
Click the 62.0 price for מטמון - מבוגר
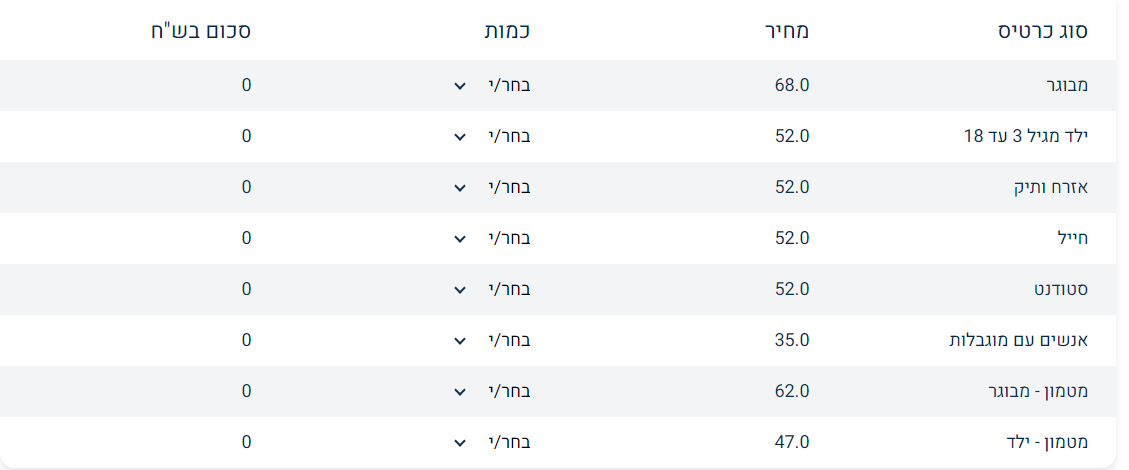point(791,391)
